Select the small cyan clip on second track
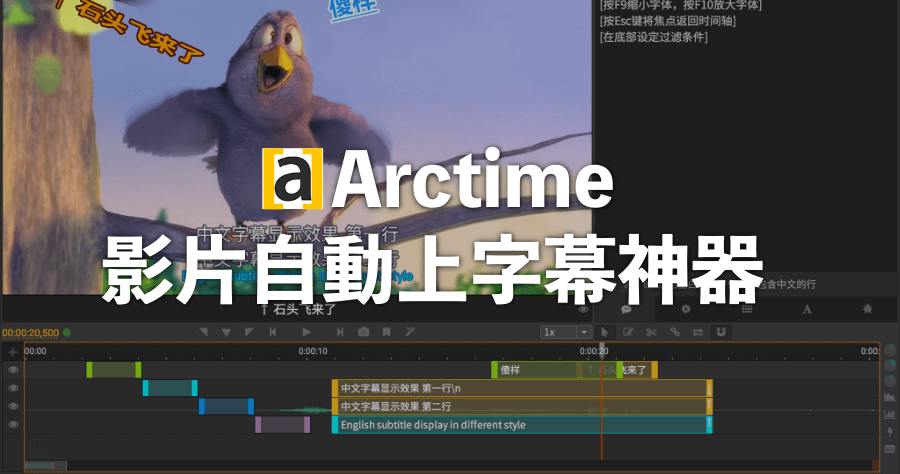The image size is (900, 474). (170, 388)
